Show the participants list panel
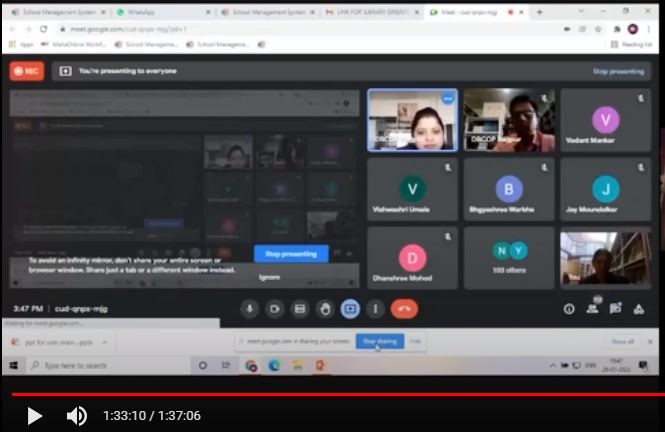 click(592, 309)
